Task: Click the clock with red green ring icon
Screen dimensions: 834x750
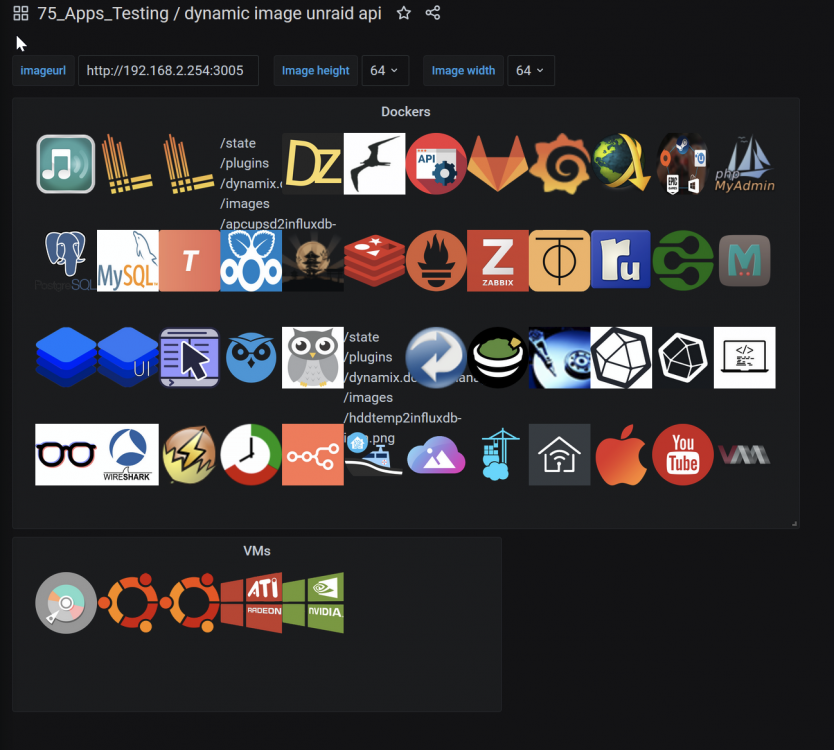Action: pos(251,455)
